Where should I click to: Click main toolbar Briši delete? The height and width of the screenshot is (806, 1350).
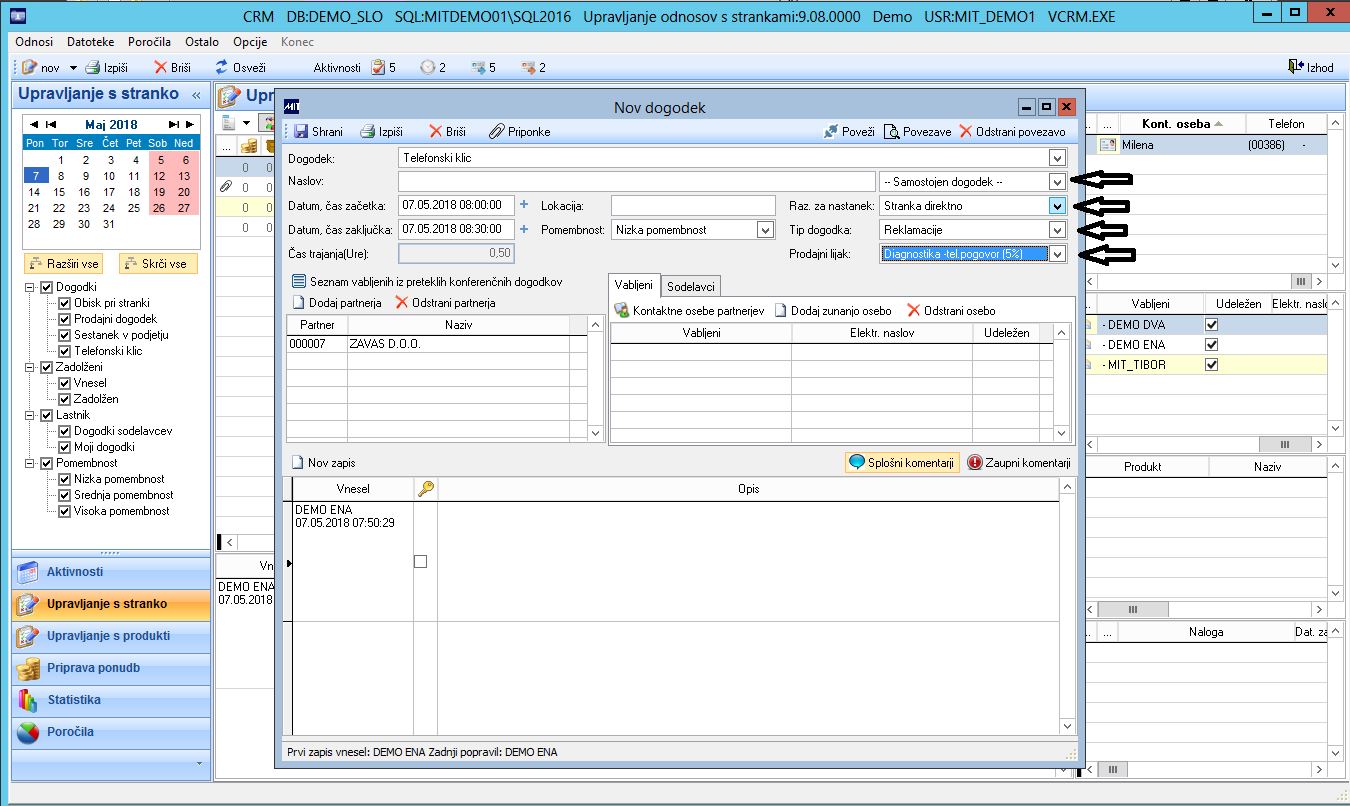(x=172, y=67)
